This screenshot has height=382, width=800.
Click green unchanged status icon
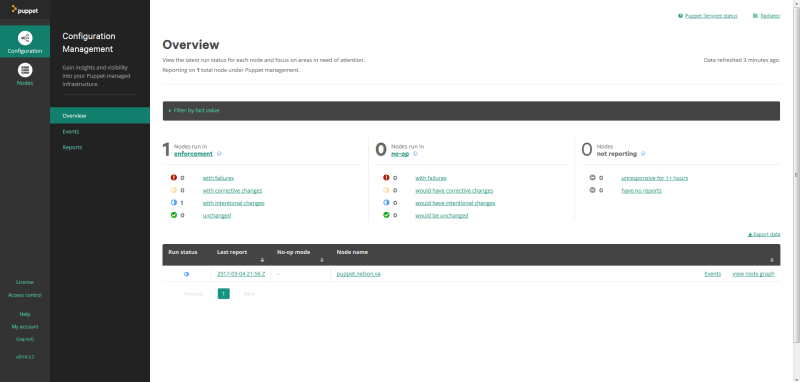173,215
